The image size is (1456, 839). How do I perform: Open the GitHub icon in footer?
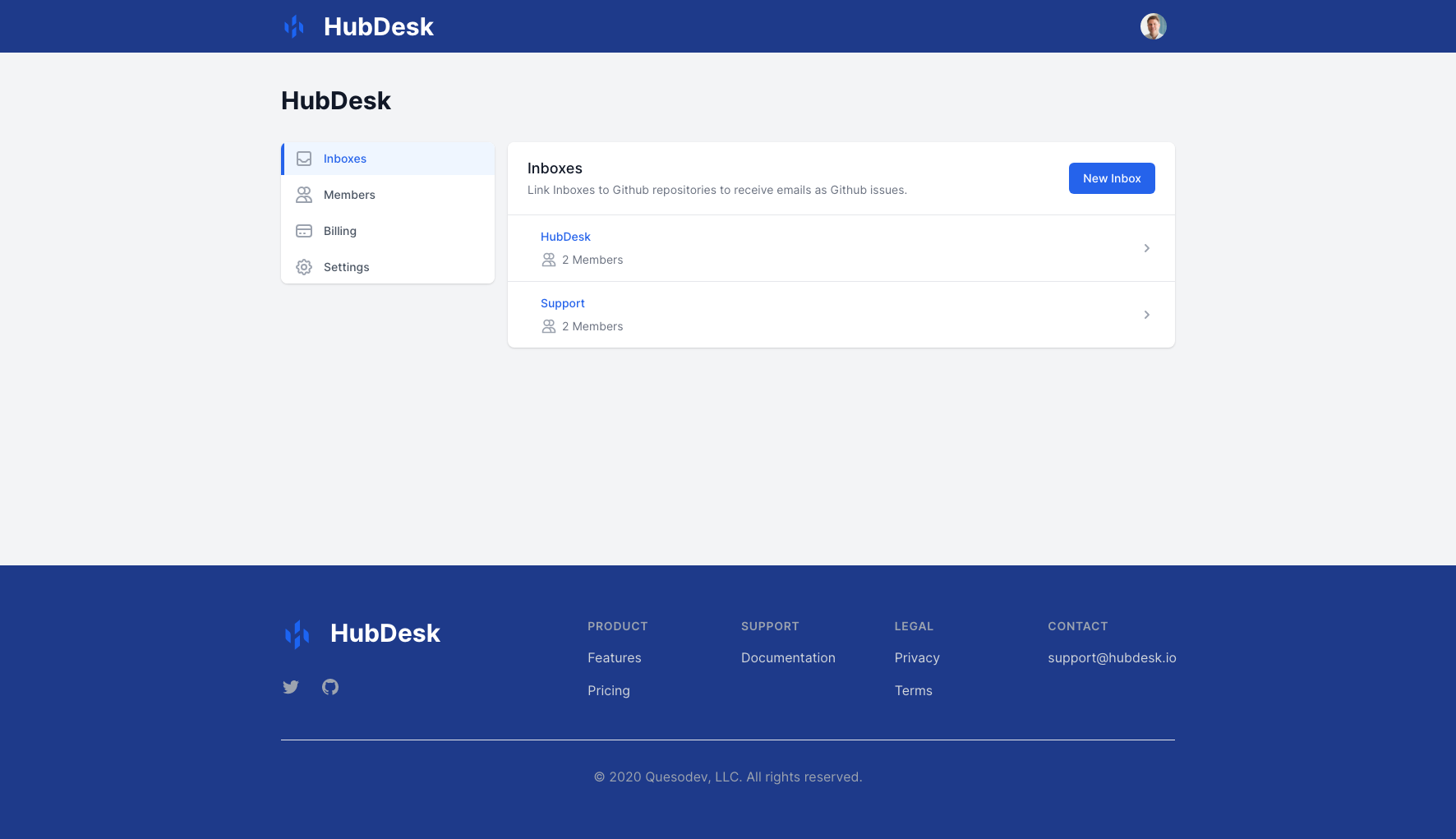[330, 687]
